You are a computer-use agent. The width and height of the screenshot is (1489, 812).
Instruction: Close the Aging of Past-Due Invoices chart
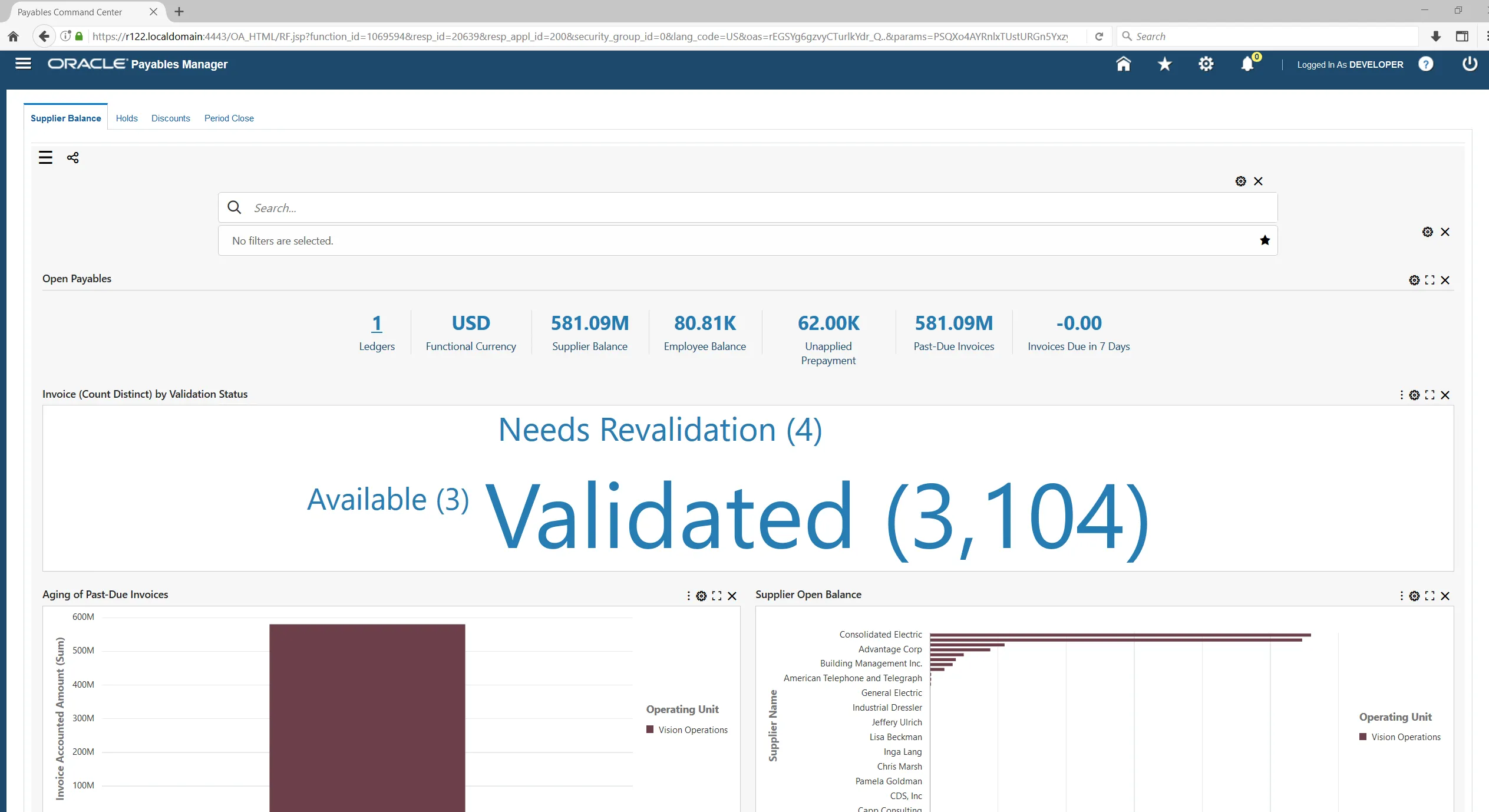[732, 596]
